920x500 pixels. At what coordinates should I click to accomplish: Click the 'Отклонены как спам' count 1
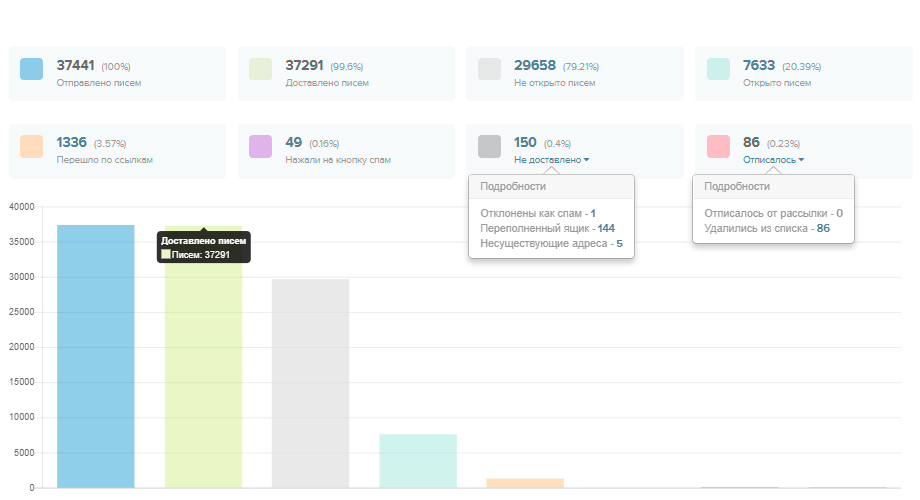coord(593,213)
